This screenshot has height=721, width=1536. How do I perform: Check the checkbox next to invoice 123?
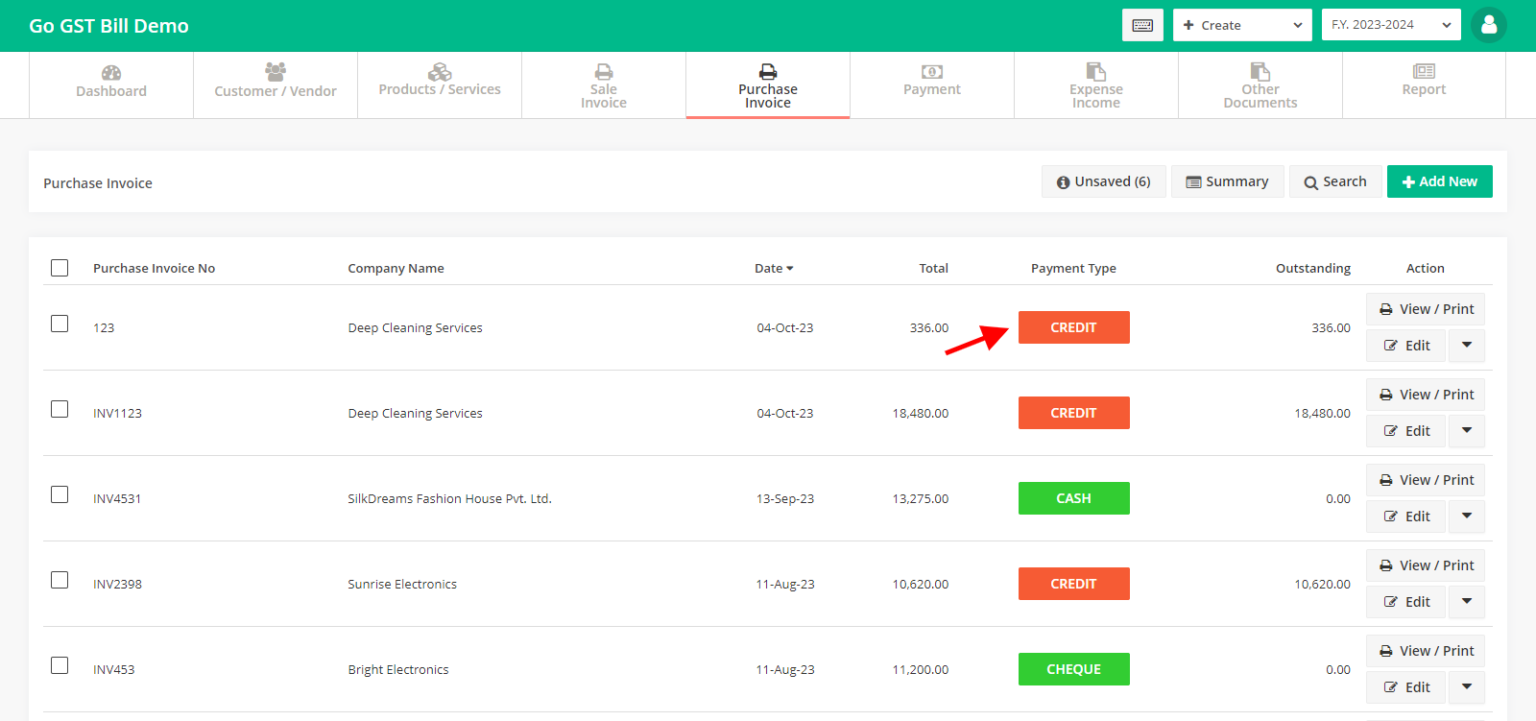59,323
